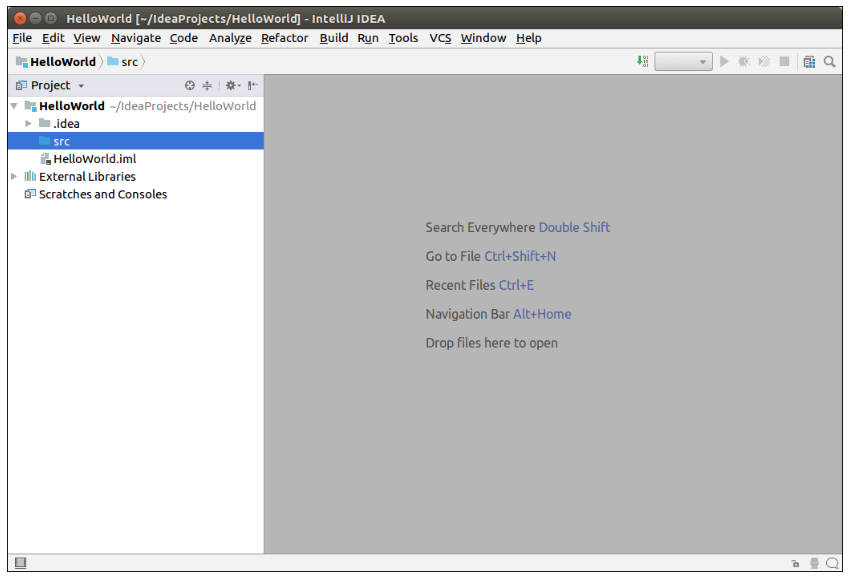Click the Collapse All icon in Project panel
This screenshot has width=851, height=580.
pos(207,85)
